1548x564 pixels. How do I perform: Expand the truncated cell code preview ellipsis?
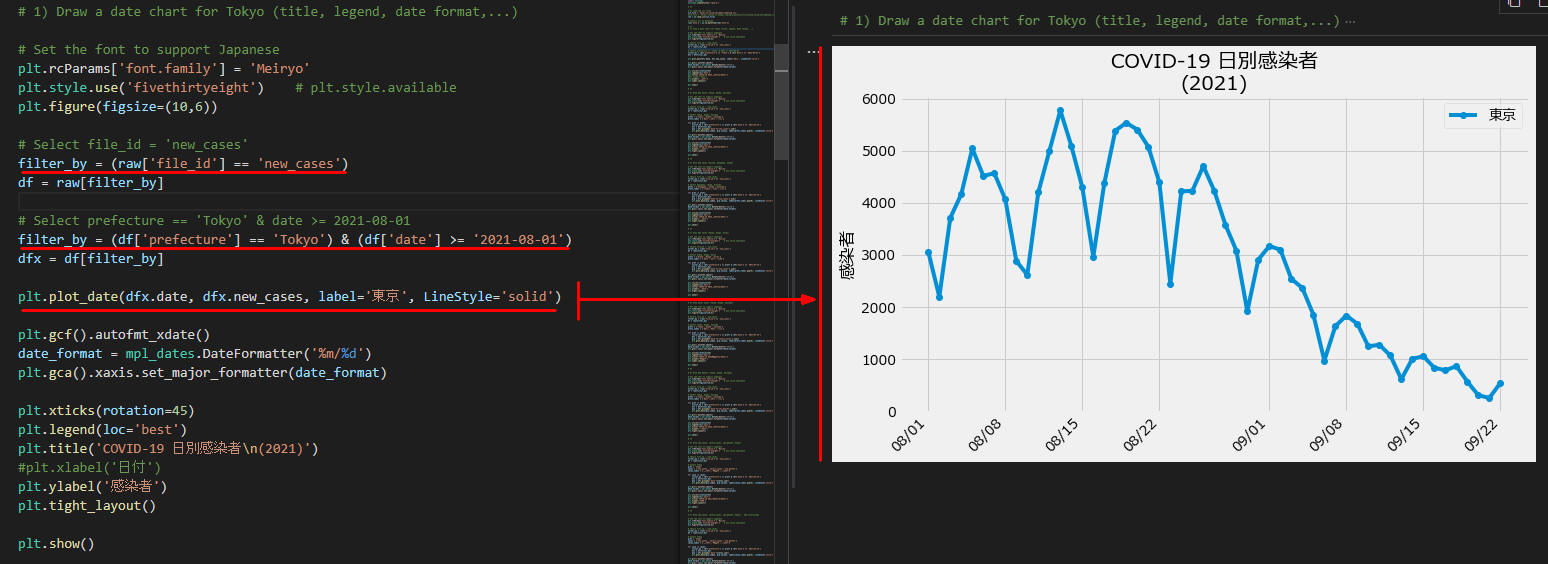point(1351,20)
